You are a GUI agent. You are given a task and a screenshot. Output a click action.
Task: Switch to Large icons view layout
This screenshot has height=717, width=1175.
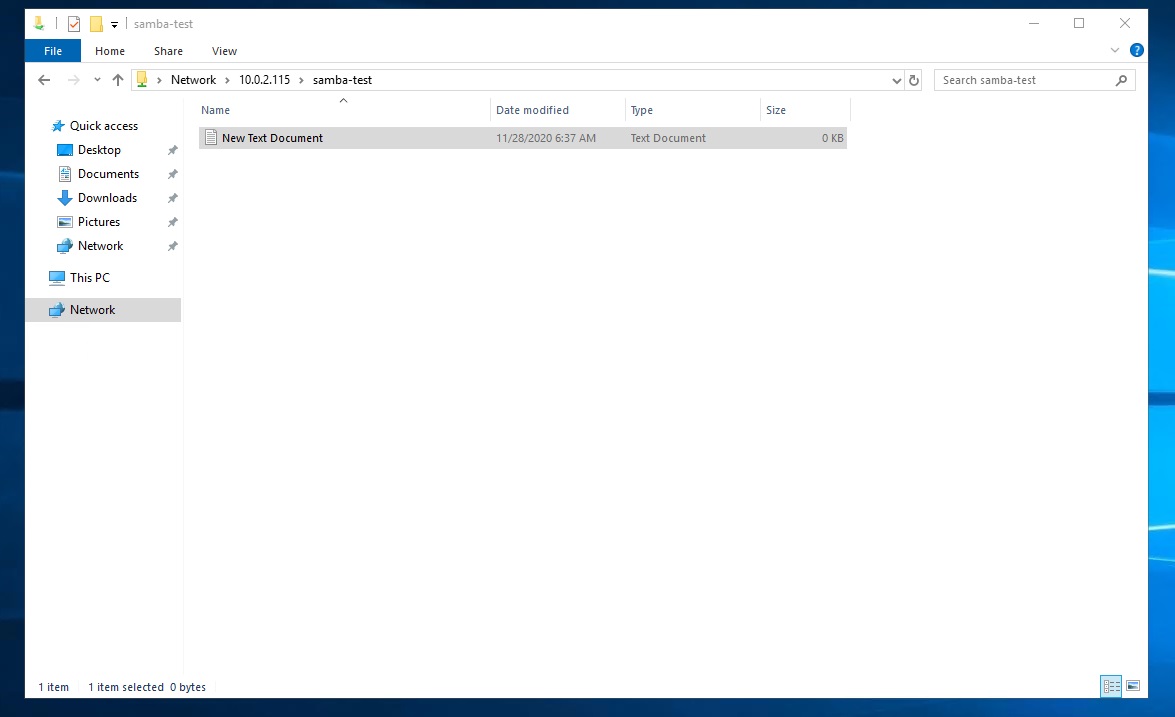pos(1133,686)
